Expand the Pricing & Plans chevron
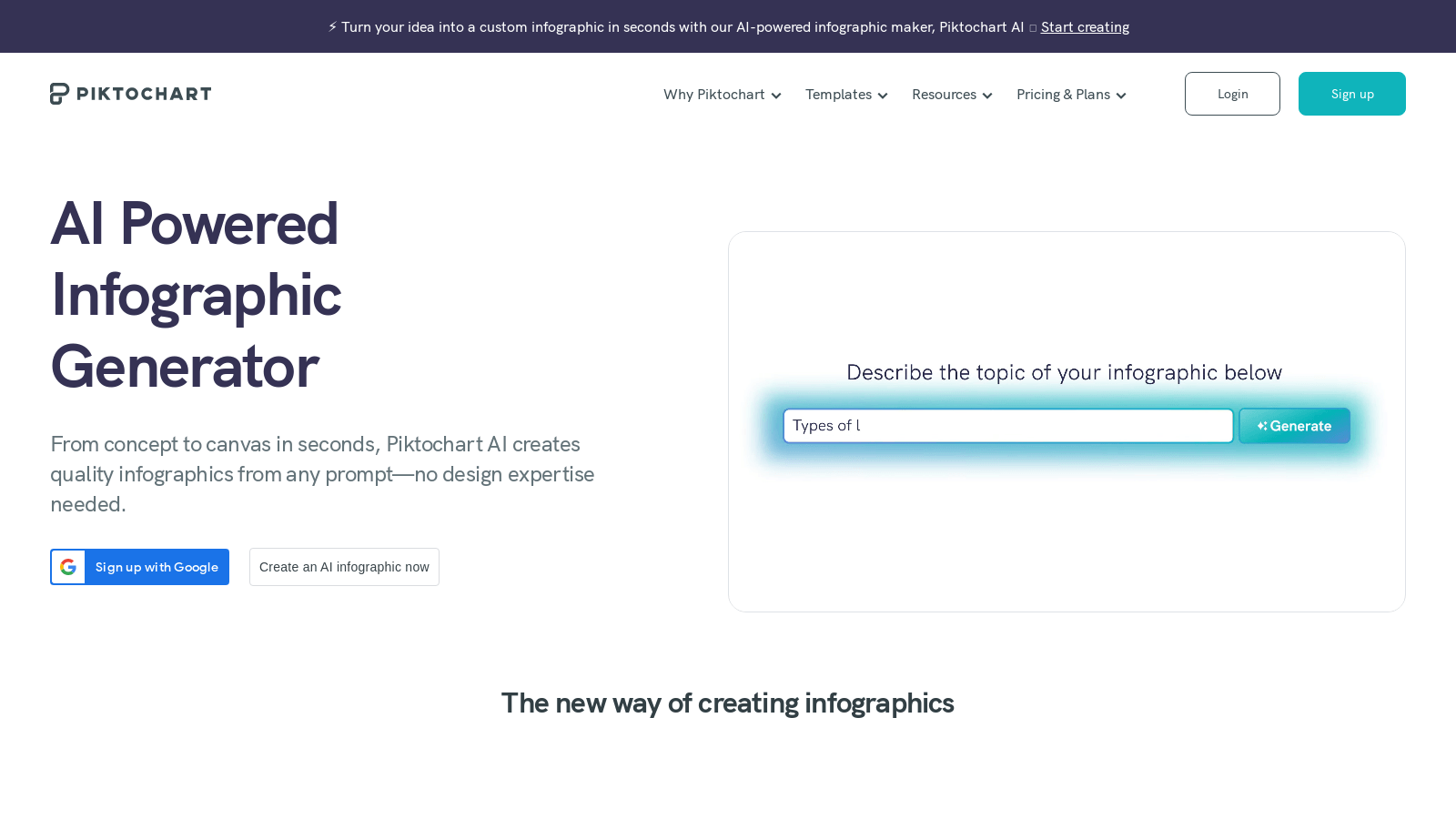This screenshot has height=819, width=1456. click(1121, 96)
